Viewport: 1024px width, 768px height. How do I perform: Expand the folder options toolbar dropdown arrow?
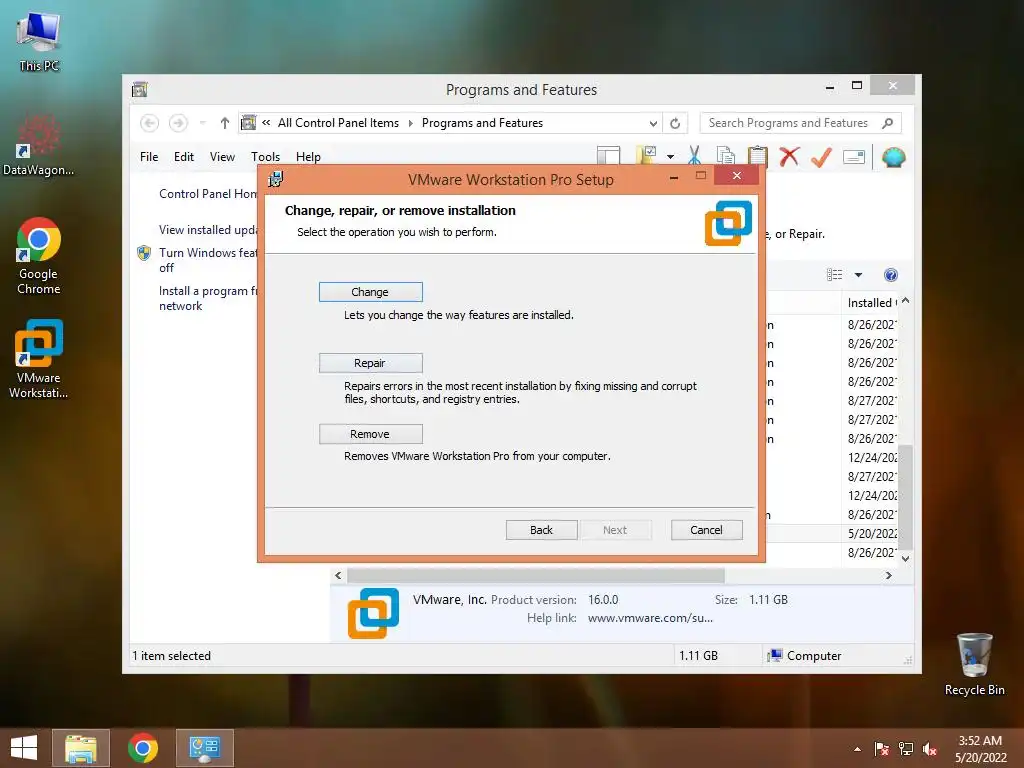(670, 157)
